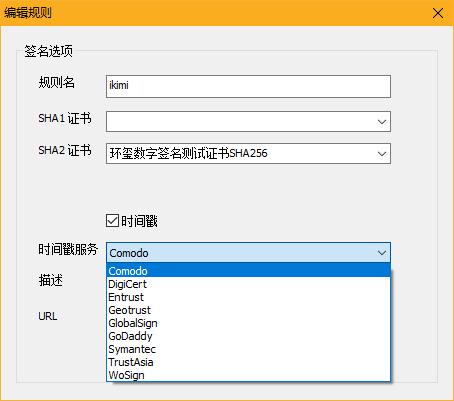
Task: Click the 规则名 input field containing ikimi
Action: tap(248, 86)
